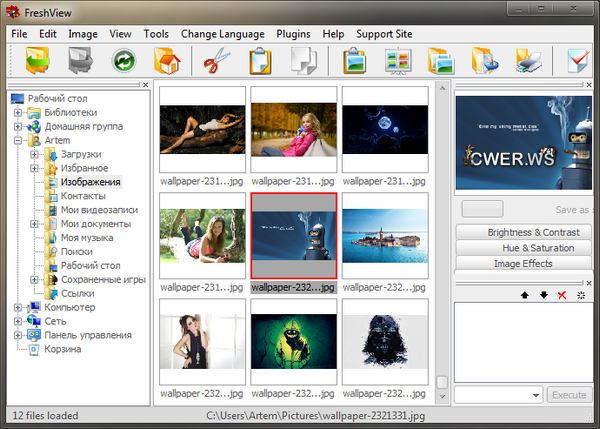This screenshot has height=429, width=600.
Task: Click the scissors Cut icon
Action: tap(216, 62)
